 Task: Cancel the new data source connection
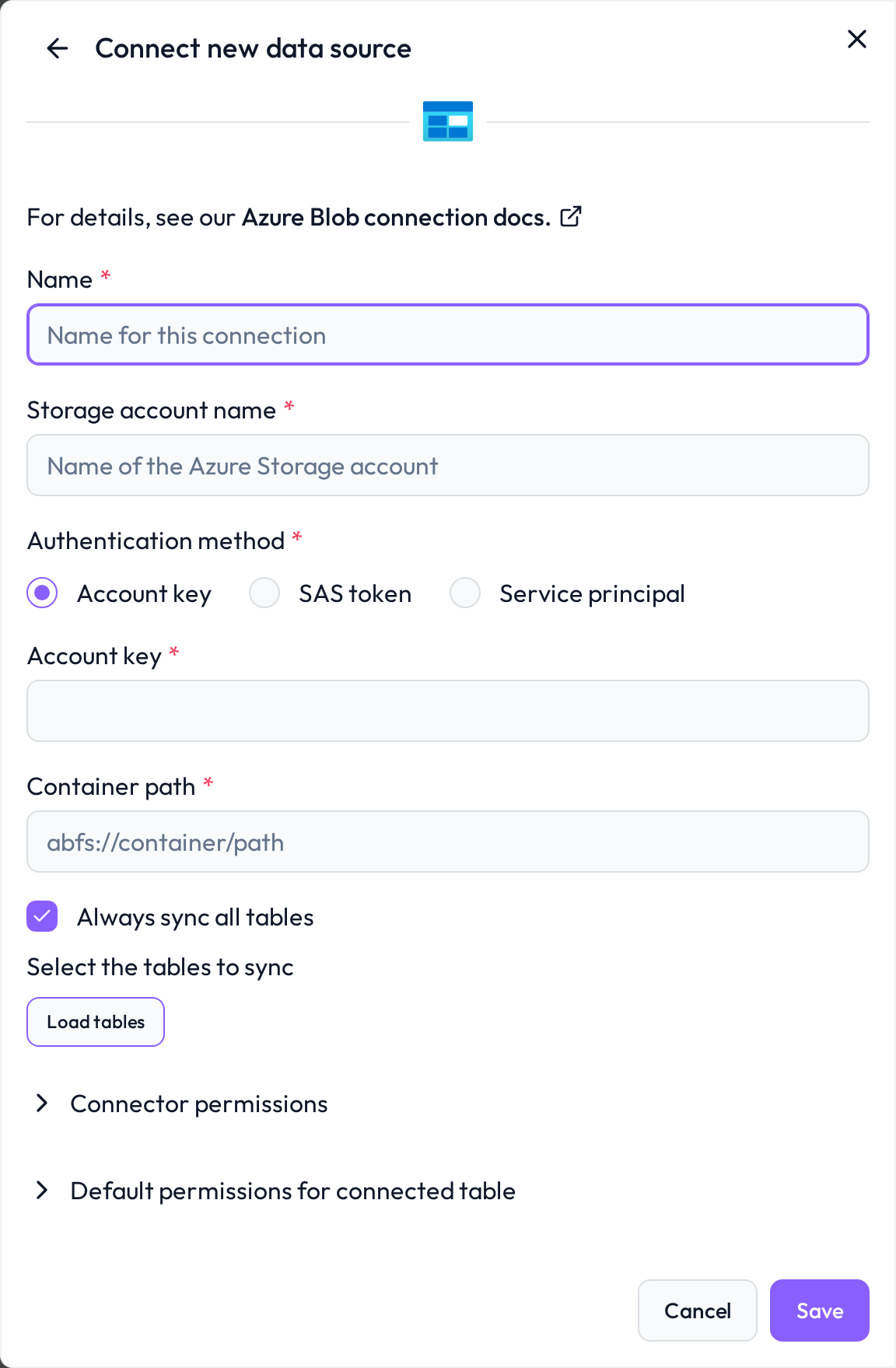coord(698,1310)
